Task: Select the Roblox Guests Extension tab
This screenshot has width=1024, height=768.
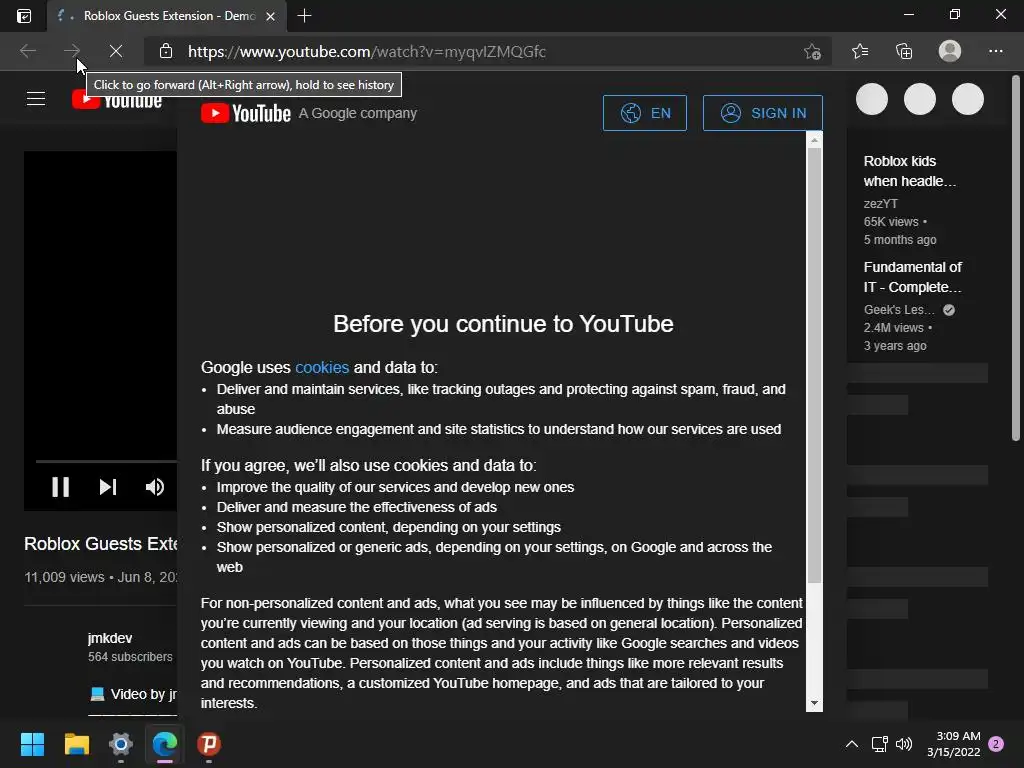Action: tap(167, 16)
